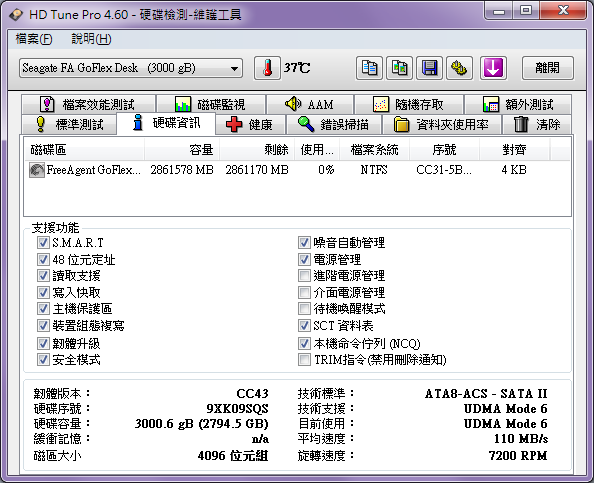Enable the 介面電源管理 checkbox

[304, 292]
